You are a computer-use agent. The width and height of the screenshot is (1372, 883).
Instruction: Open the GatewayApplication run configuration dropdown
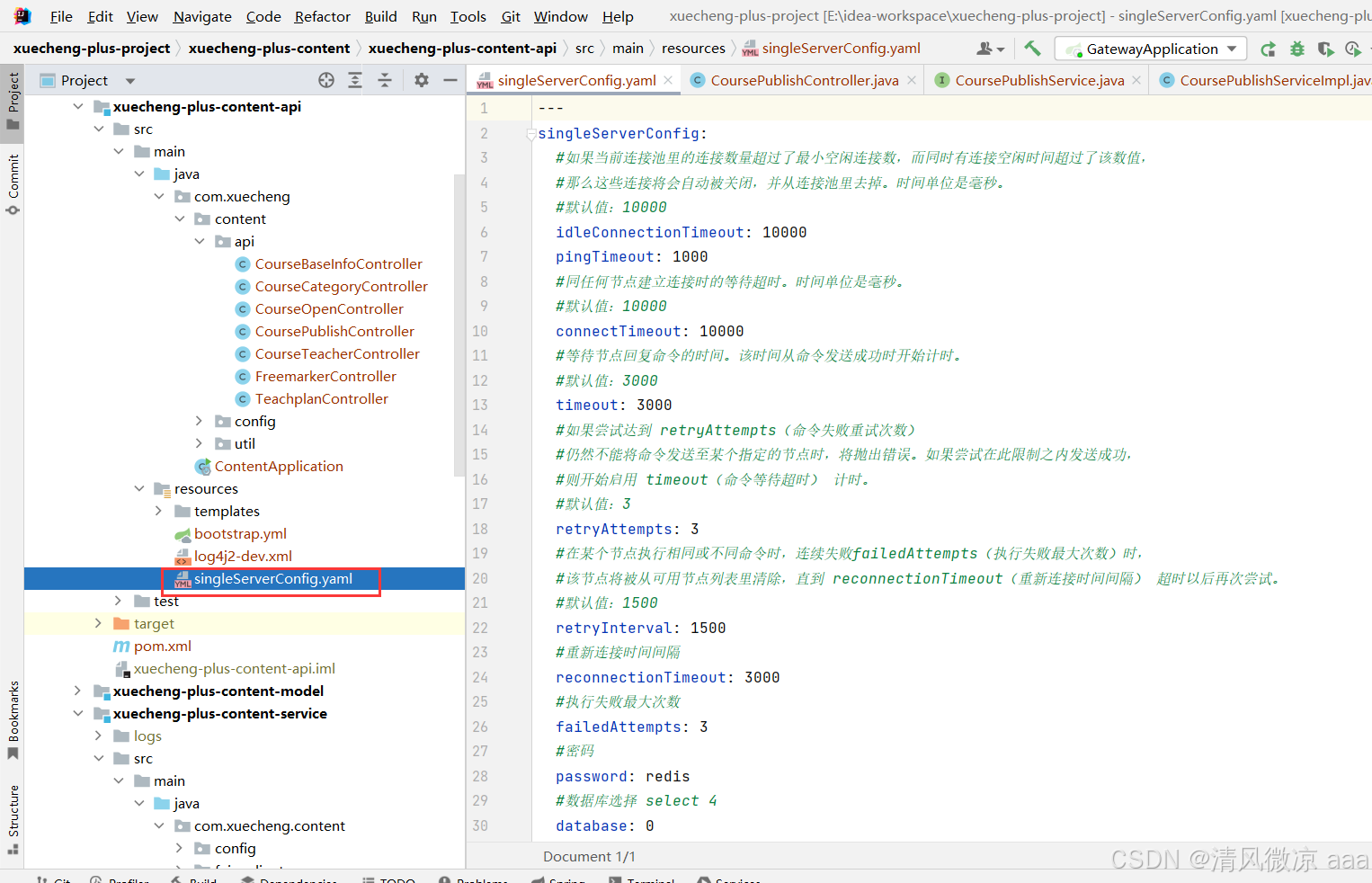click(x=1152, y=49)
